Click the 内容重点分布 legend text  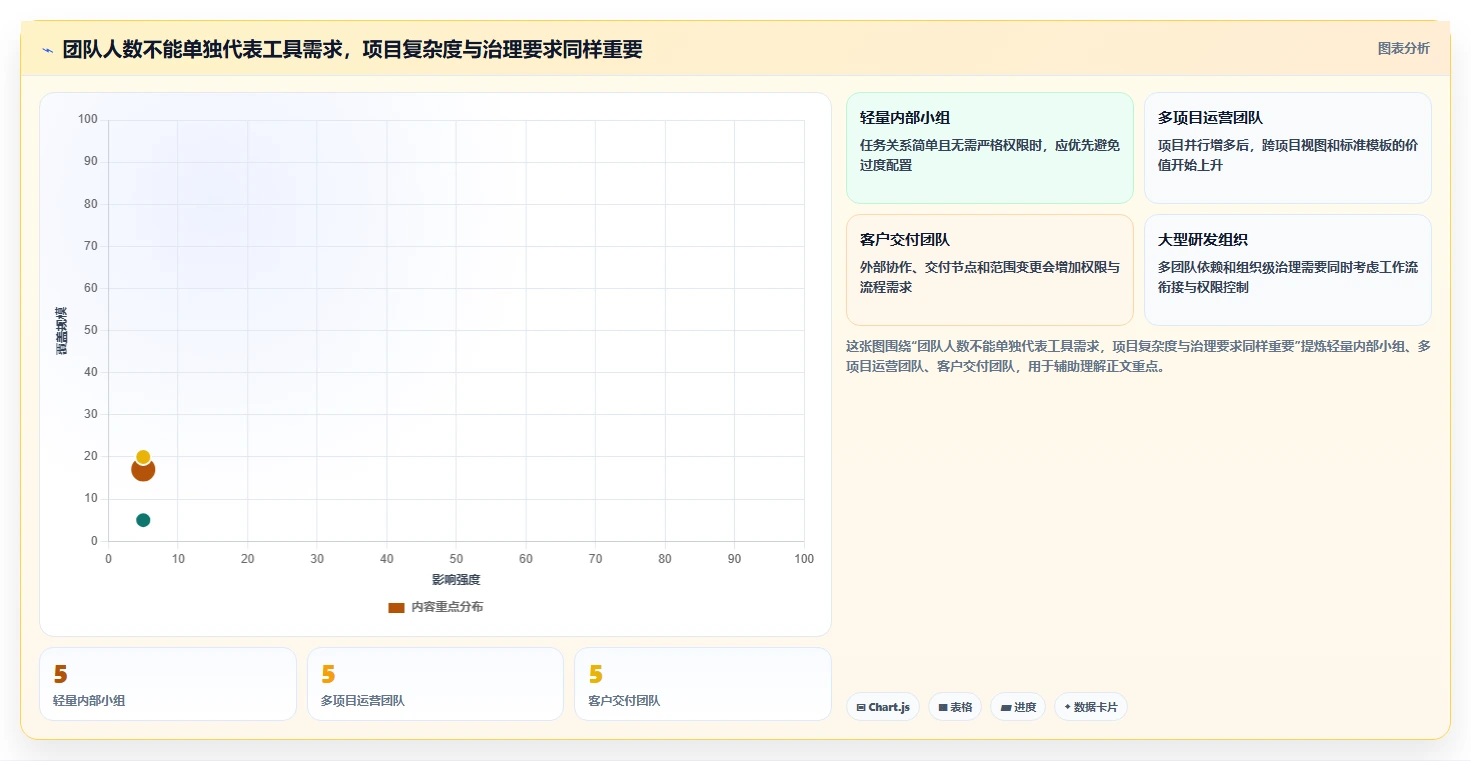point(447,607)
